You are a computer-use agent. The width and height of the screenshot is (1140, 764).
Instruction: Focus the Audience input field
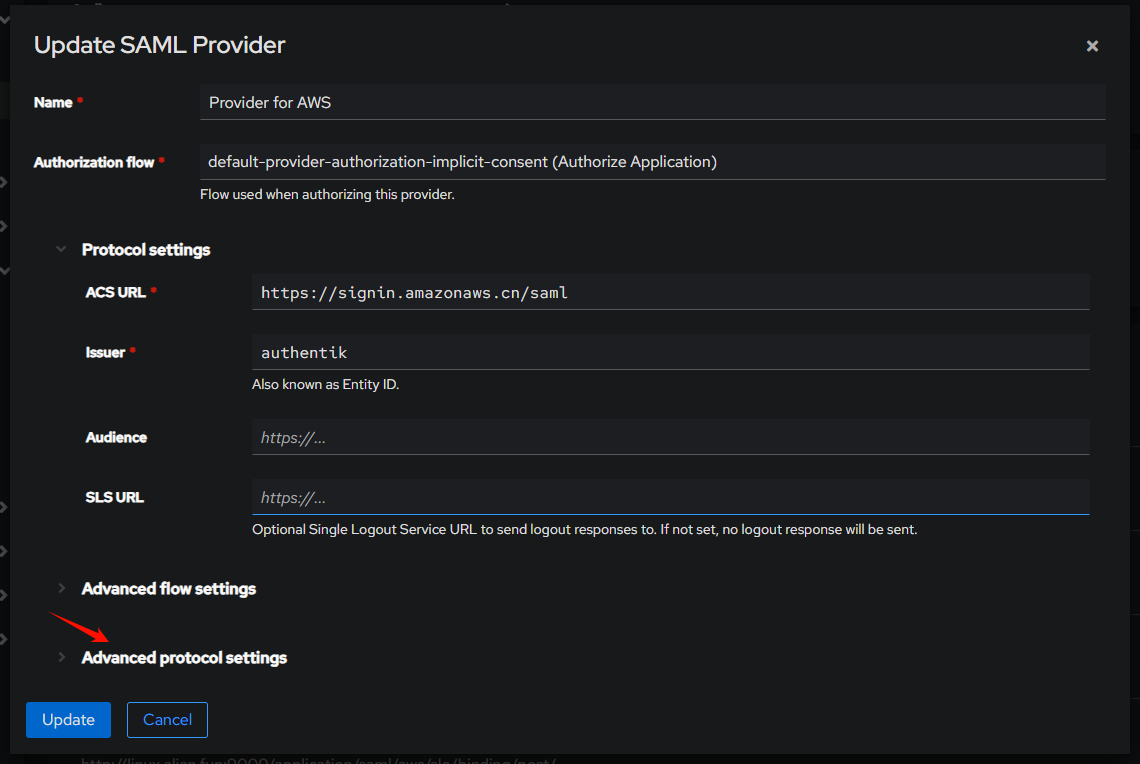670,438
